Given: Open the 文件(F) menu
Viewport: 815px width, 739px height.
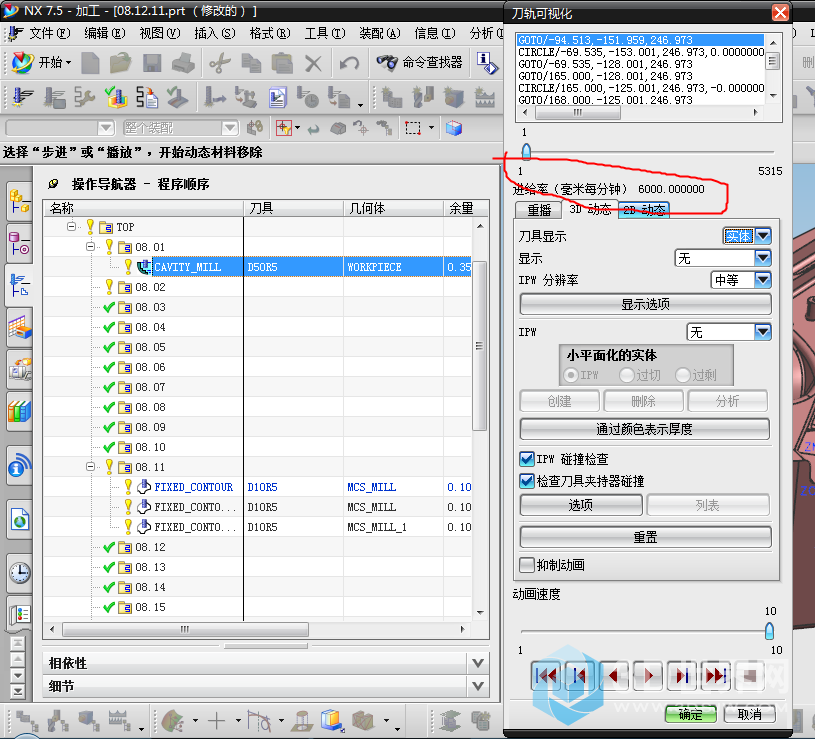Looking at the screenshot, I should [x=49, y=33].
